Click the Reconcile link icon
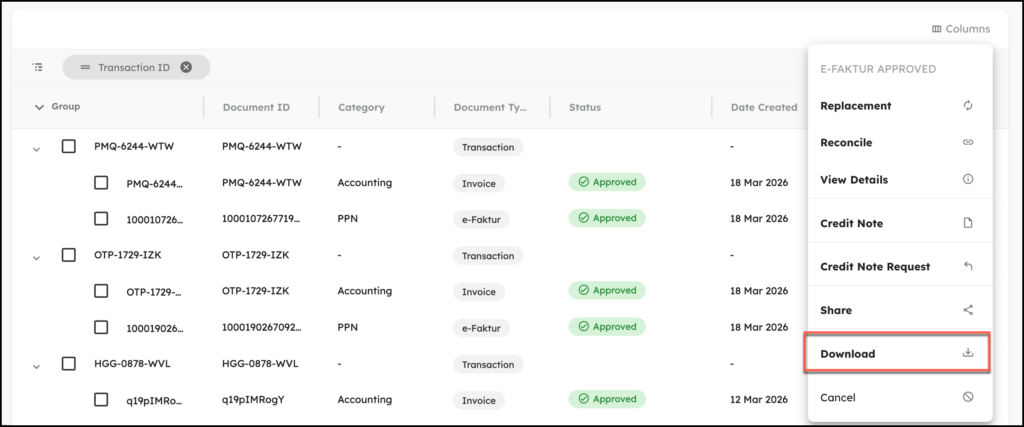1024x427 pixels. point(967,143)
